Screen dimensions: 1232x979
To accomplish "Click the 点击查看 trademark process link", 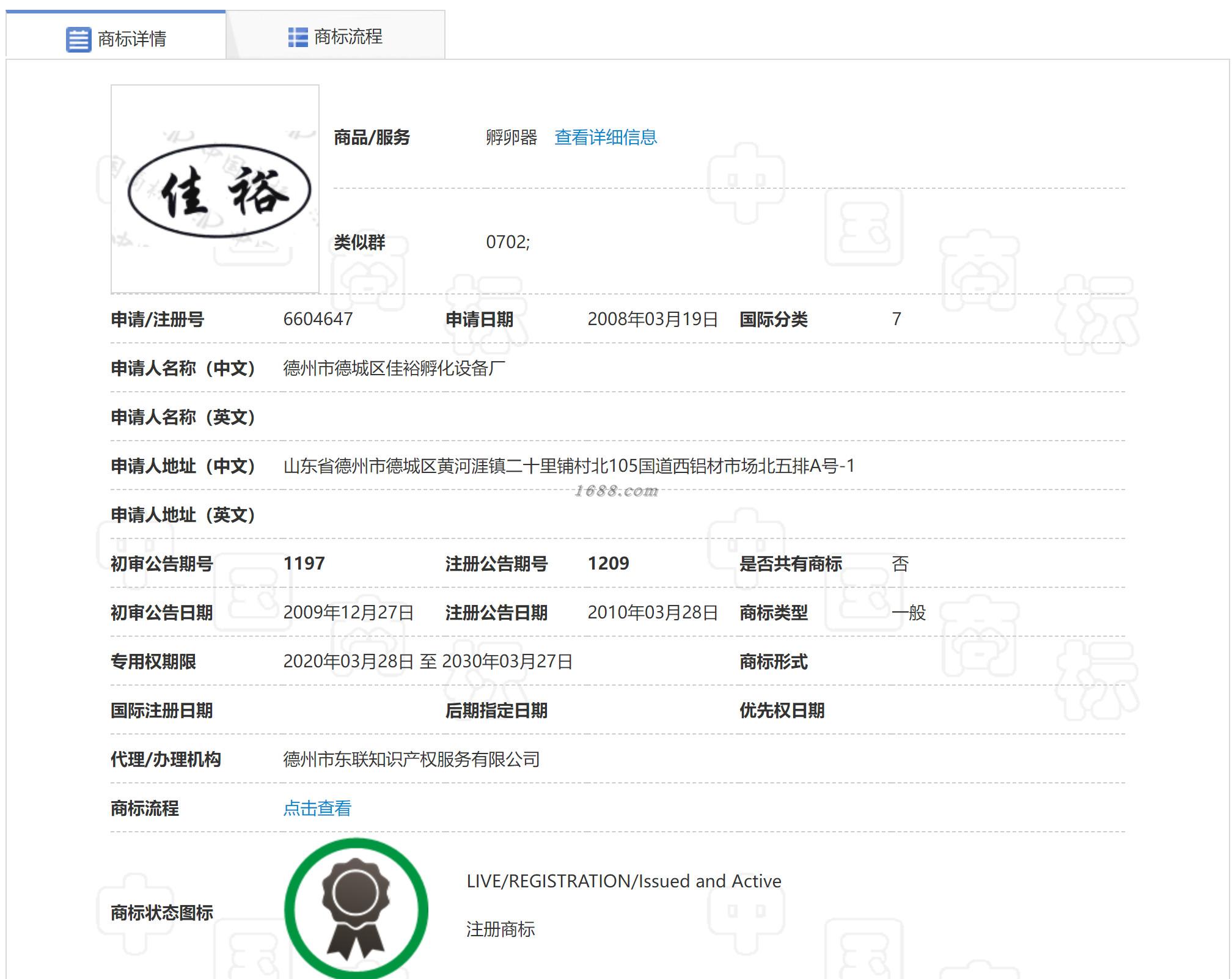I will click(317, 809).
